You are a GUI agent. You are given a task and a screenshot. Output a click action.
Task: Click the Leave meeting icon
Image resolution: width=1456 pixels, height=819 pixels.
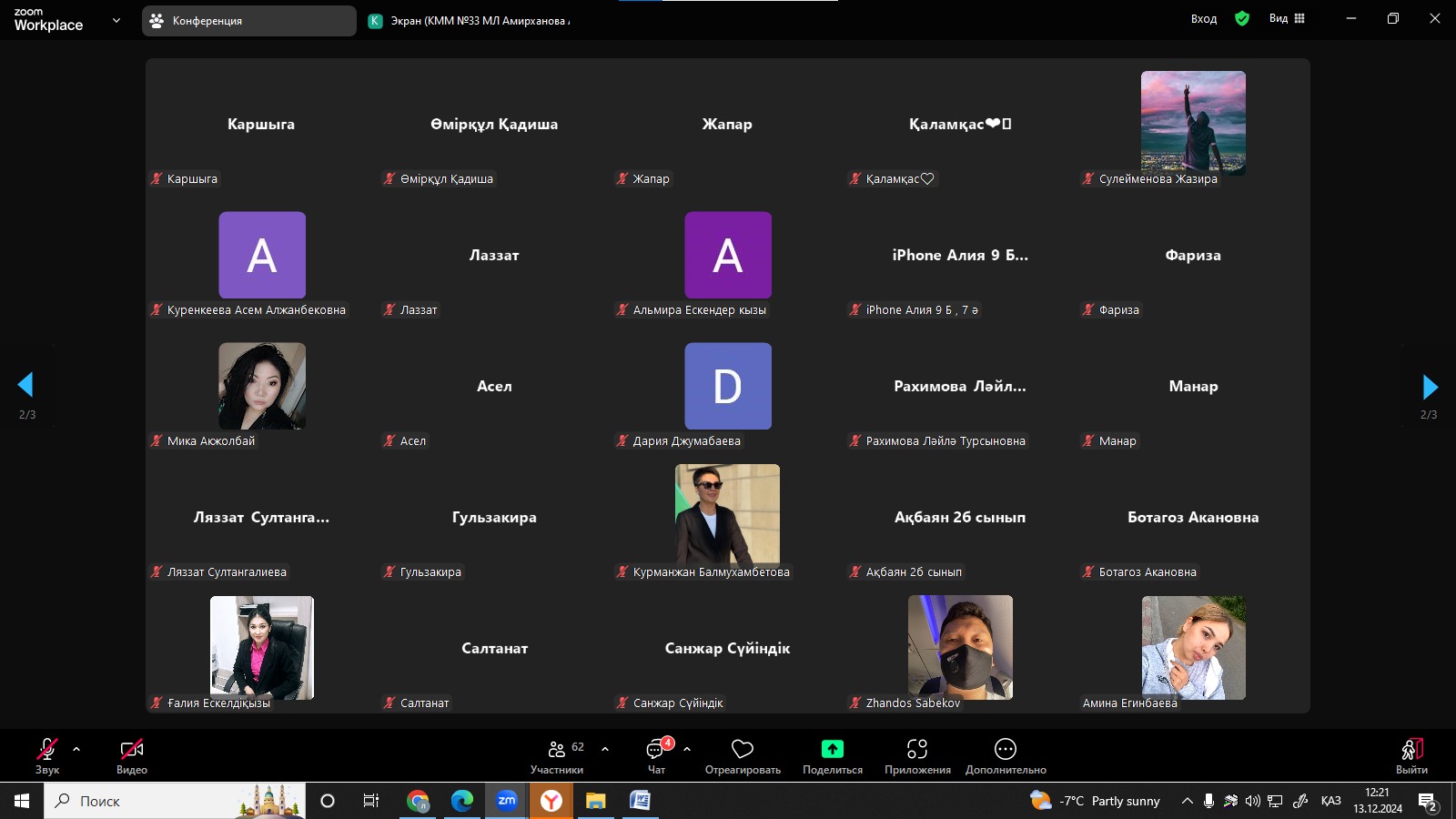[x=1411, y=749]
